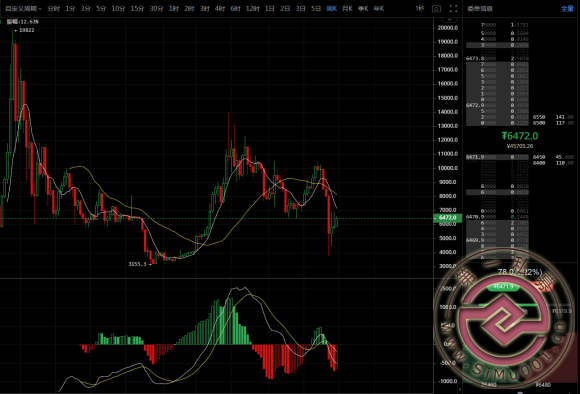The image size is (580, 394).
Task: Click the 6472.0 current price label on axis
Action: click(448, 218)
